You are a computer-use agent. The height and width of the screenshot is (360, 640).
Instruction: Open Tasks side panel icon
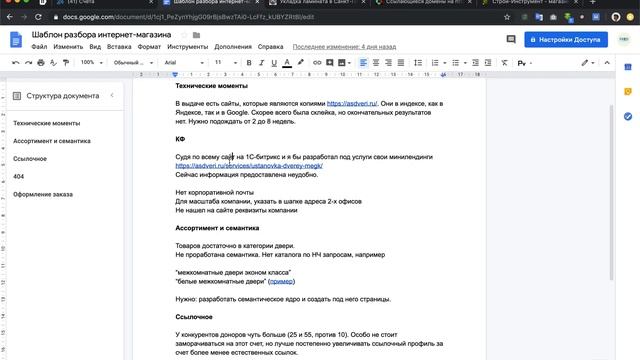(628, 117)
